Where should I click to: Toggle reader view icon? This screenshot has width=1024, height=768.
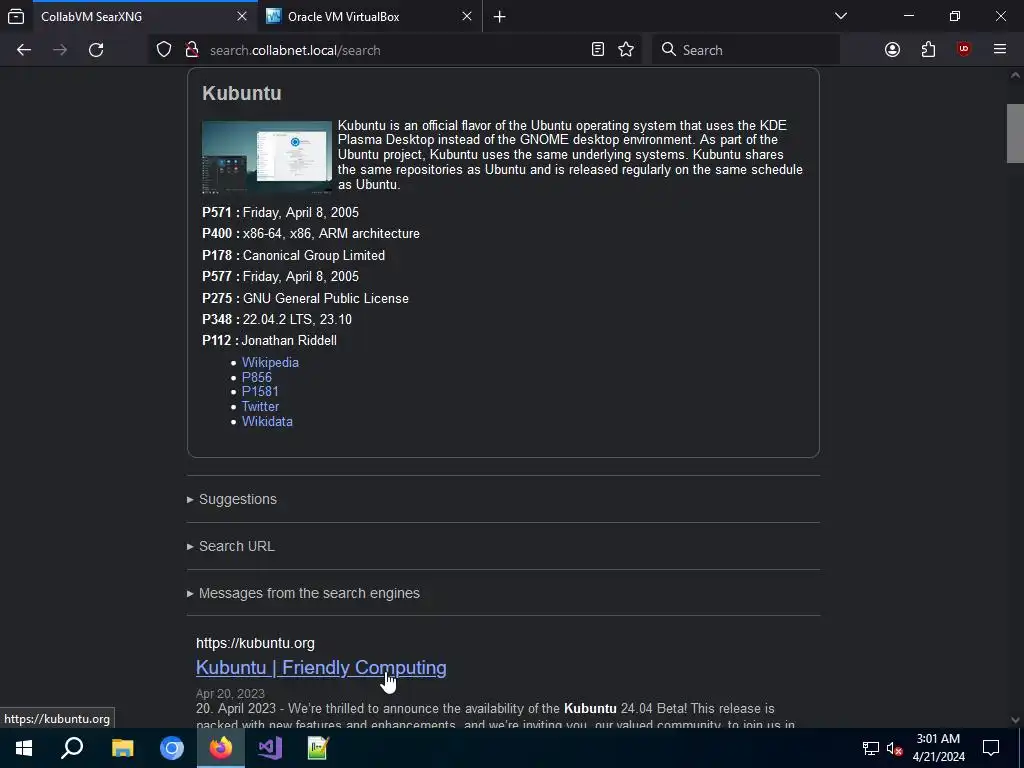[x=598, y=50]
